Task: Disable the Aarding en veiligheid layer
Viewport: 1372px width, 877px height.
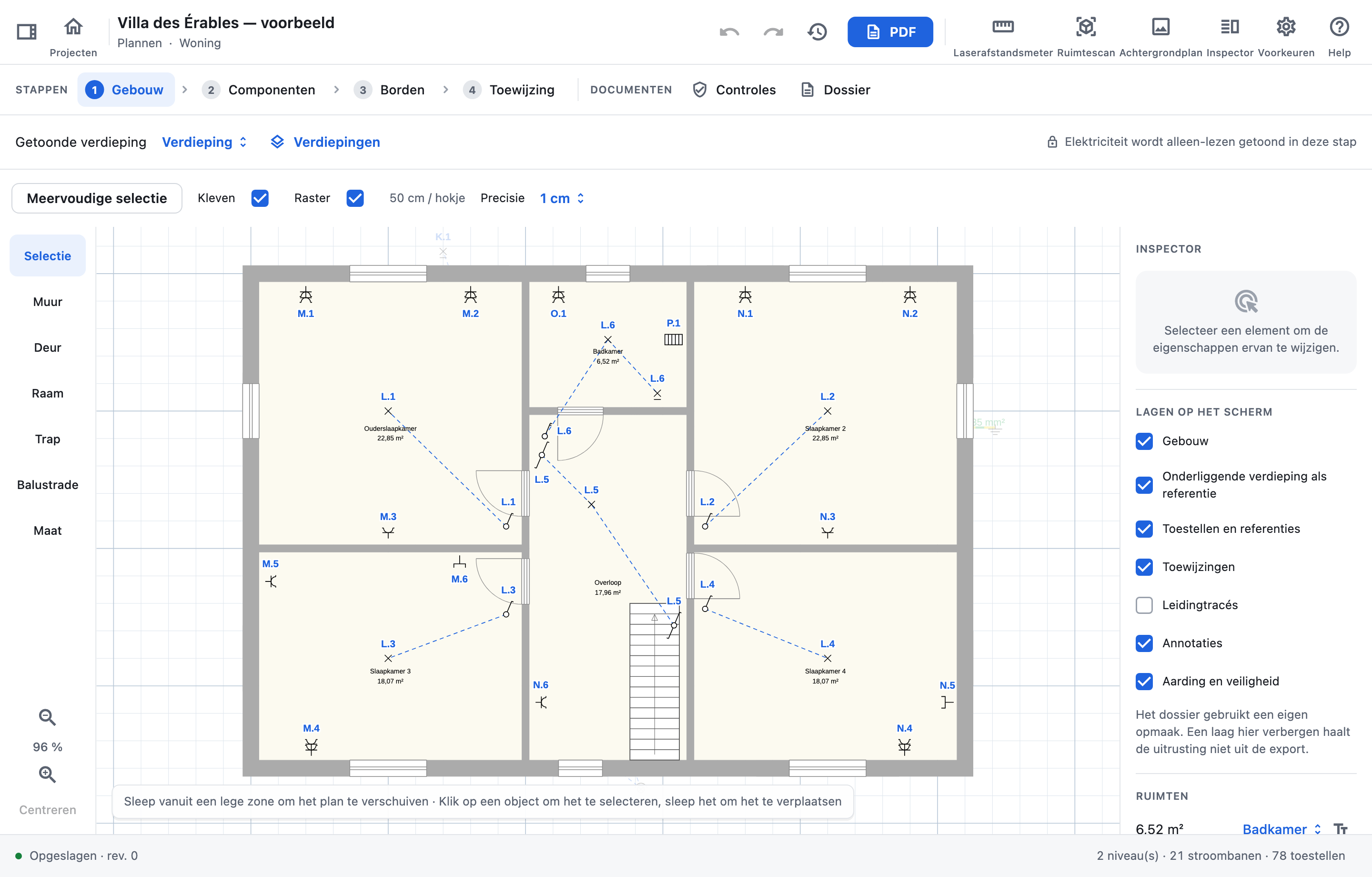Action: click(x=1144, y=681)
